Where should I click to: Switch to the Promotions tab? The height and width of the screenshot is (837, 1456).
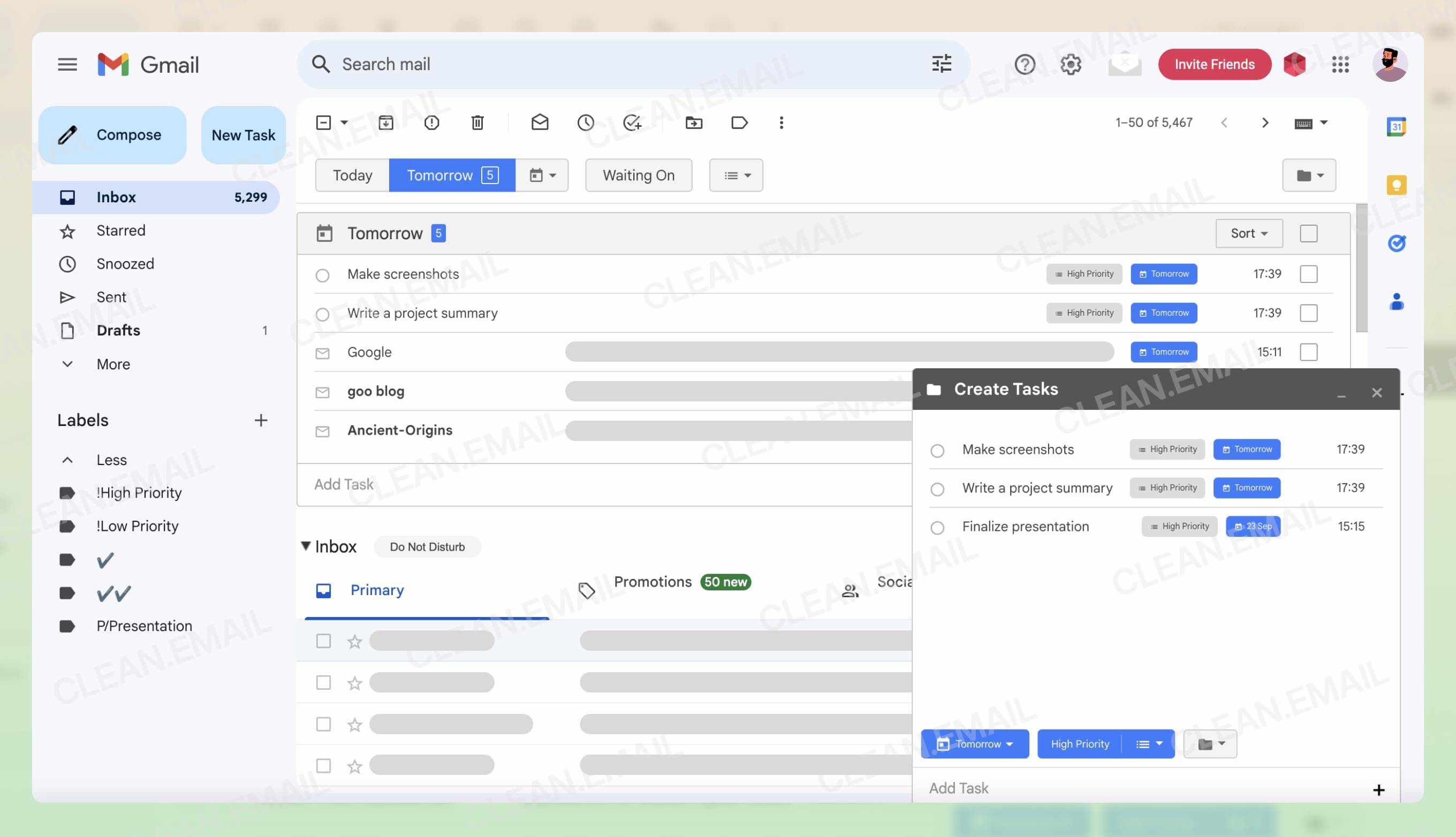653,582
